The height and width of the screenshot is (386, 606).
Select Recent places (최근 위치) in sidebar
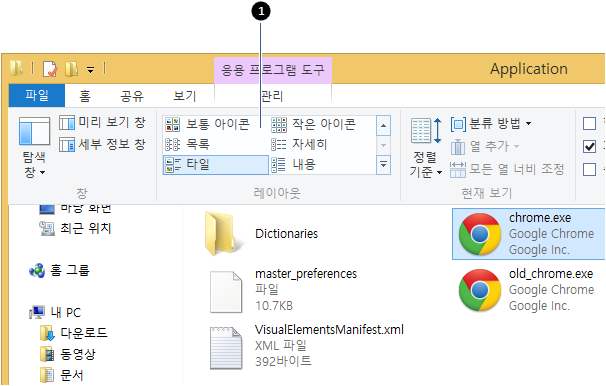click(85, 228)
